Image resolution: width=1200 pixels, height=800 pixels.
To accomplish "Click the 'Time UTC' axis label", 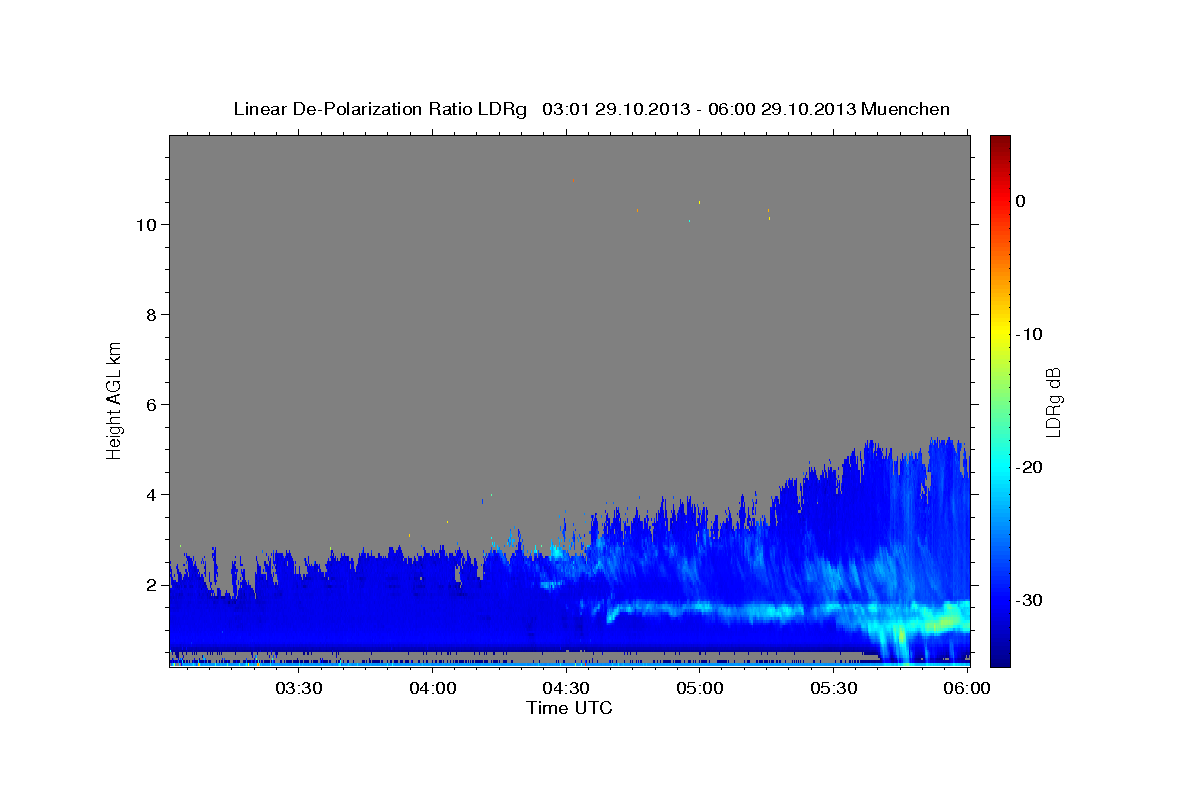I will (x=569, y=708).
